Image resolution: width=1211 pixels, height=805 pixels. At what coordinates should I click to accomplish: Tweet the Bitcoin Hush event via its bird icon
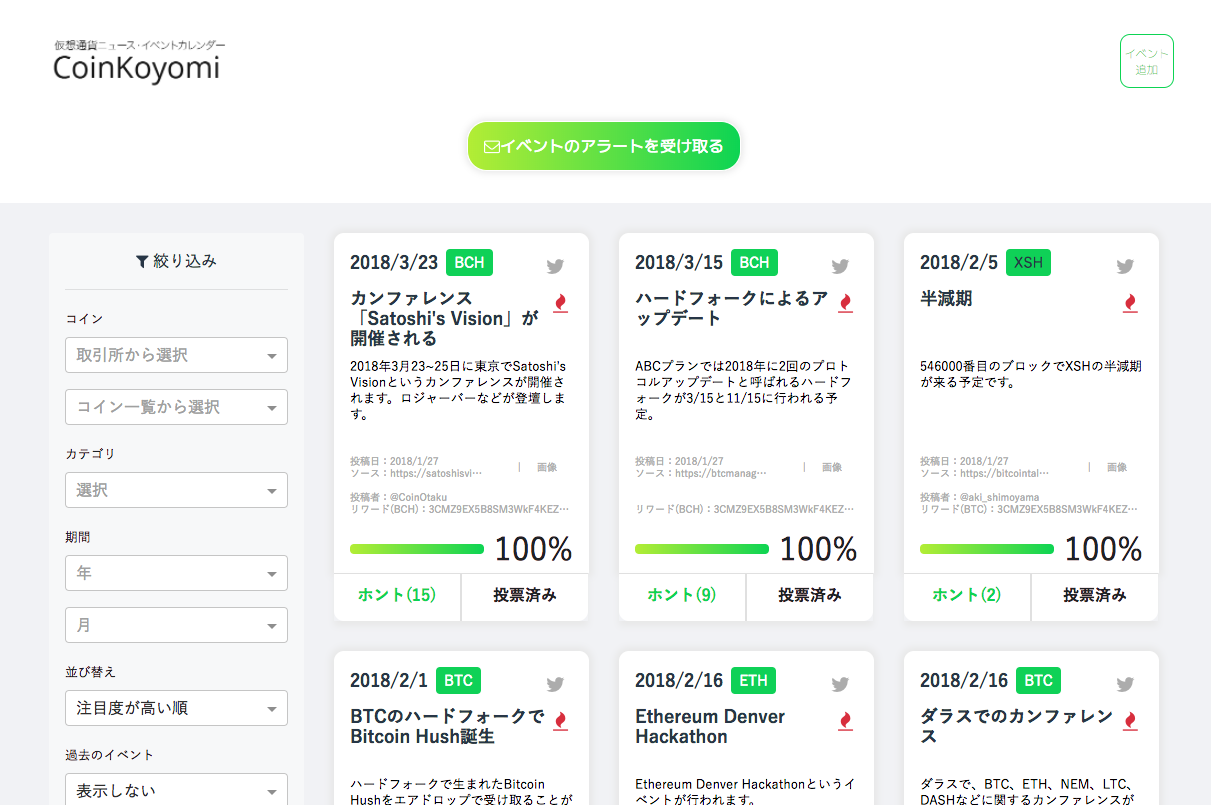555,684
